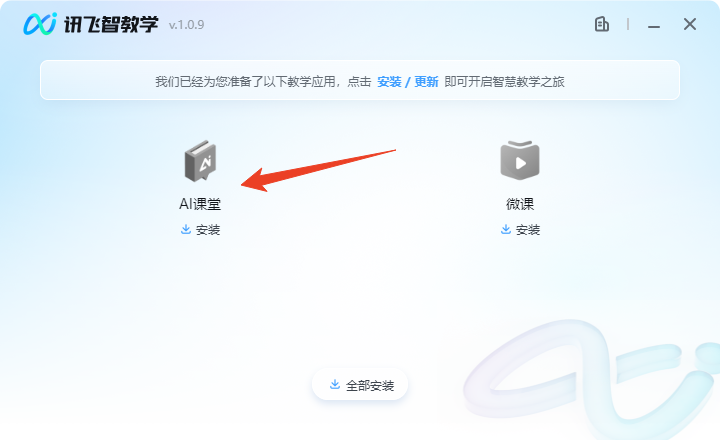720x440 pixels.
Task: Click the blue 更新 link in banner
Action: [426, 82]
